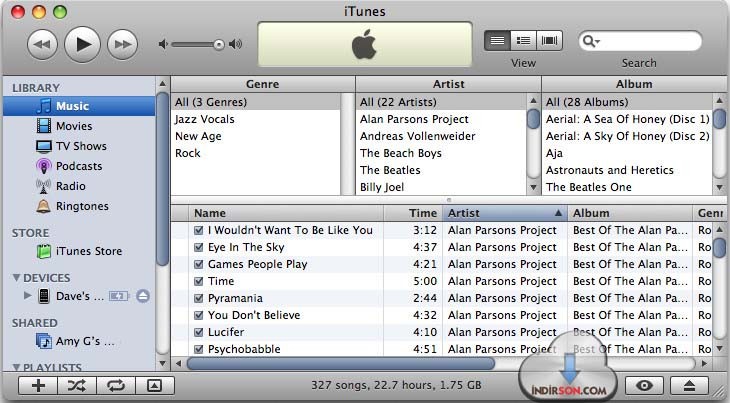This screenshot has height=403, width=730.
Task: Sort songs by Name column
Action: coord(286,213)
